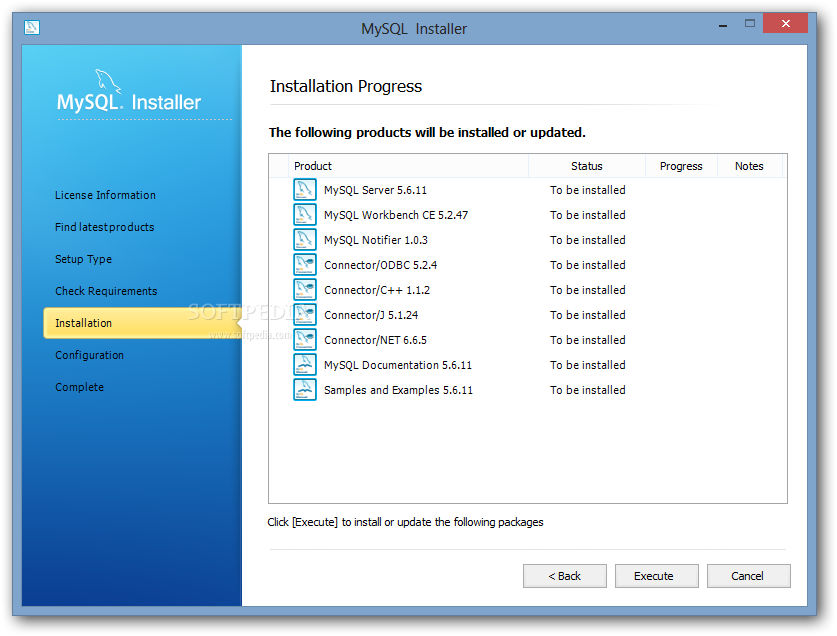The image size is (837, 636).
Task: Click the Connector/J 5.1.24 icon
Action: point(304,315)
